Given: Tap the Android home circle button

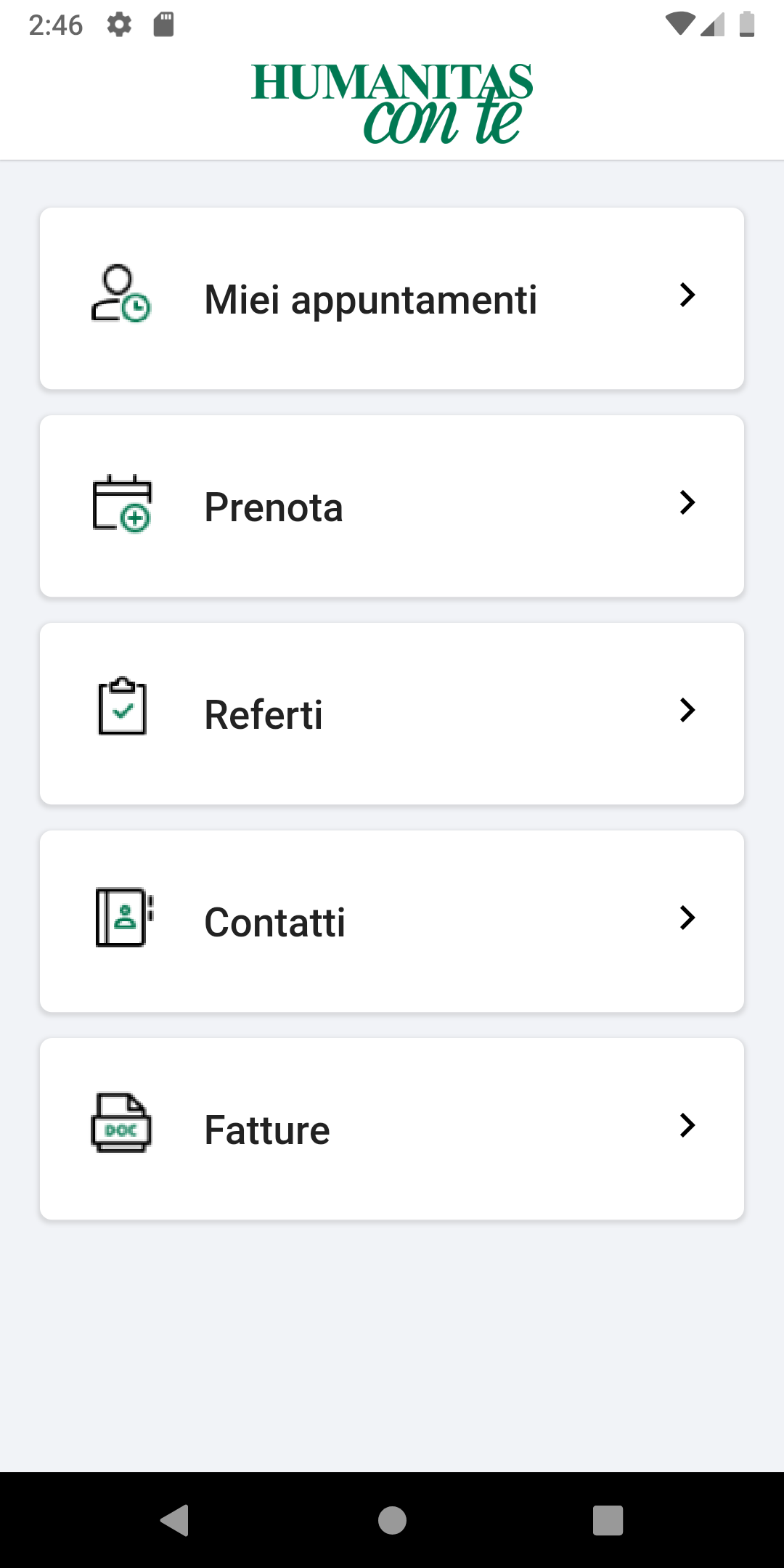Looking at the screenshot, I should pos(392,1520).
